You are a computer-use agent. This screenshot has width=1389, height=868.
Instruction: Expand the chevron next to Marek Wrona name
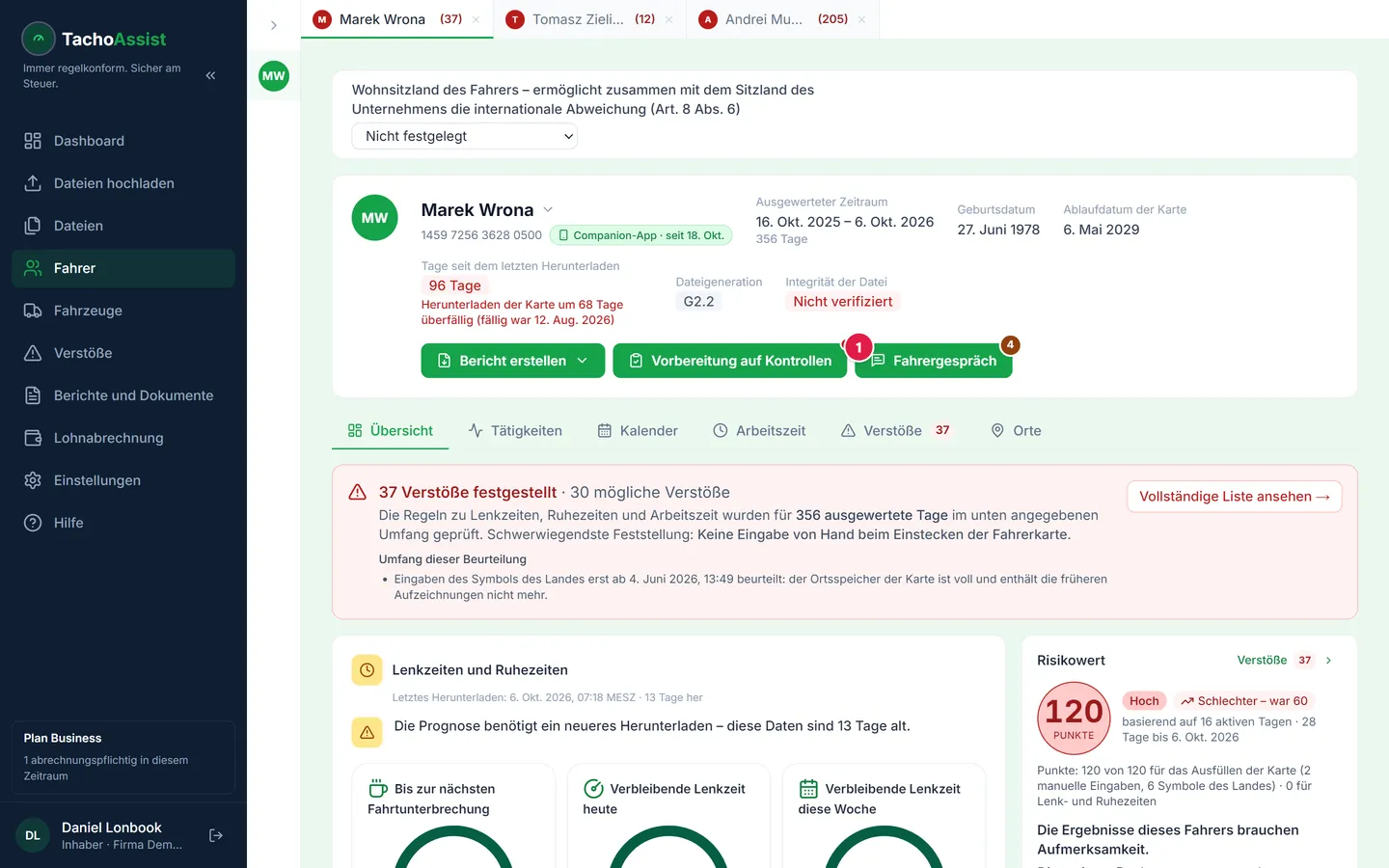pyautogui.click(x=548, y=209)
